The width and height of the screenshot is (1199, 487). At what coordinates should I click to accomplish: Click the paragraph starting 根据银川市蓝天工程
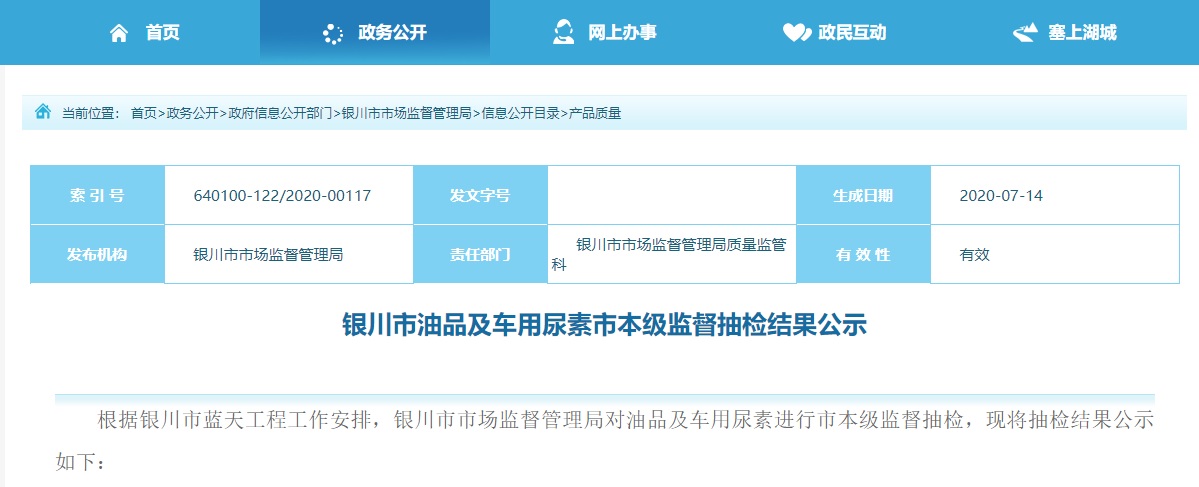604,441
